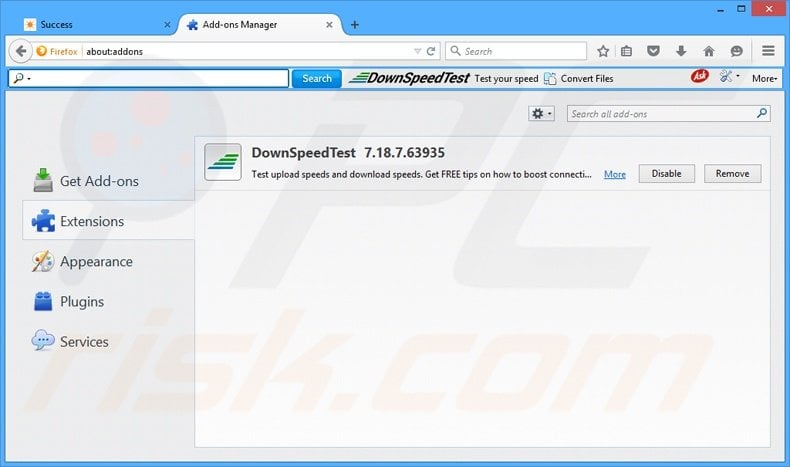Click the DownSpeedTest extension icon
This screenshot has height=467, width=790.
pyautogui.click(x=223, y=162)
